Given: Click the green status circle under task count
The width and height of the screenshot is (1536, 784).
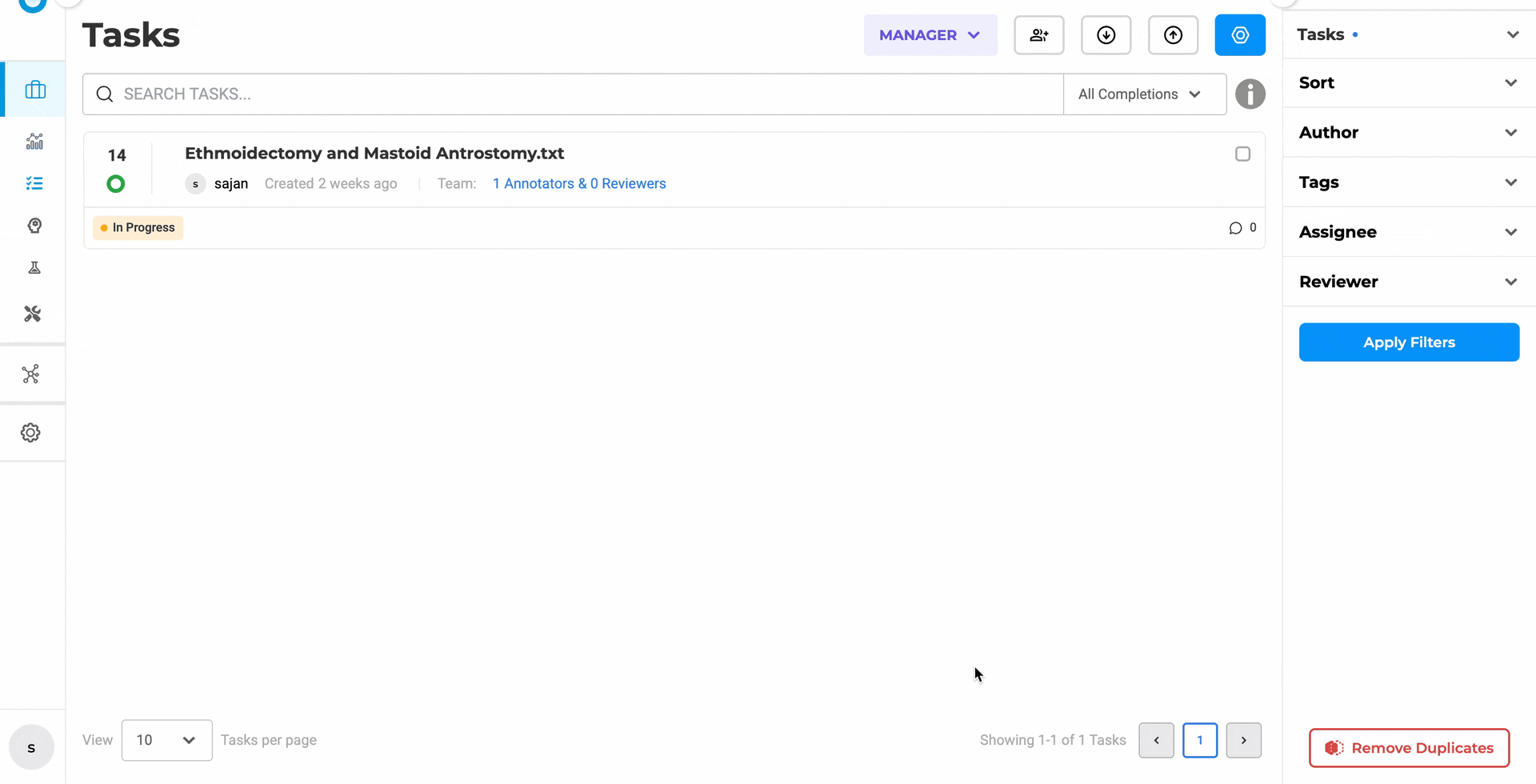Looking at the screenshot, I should 115,183.
